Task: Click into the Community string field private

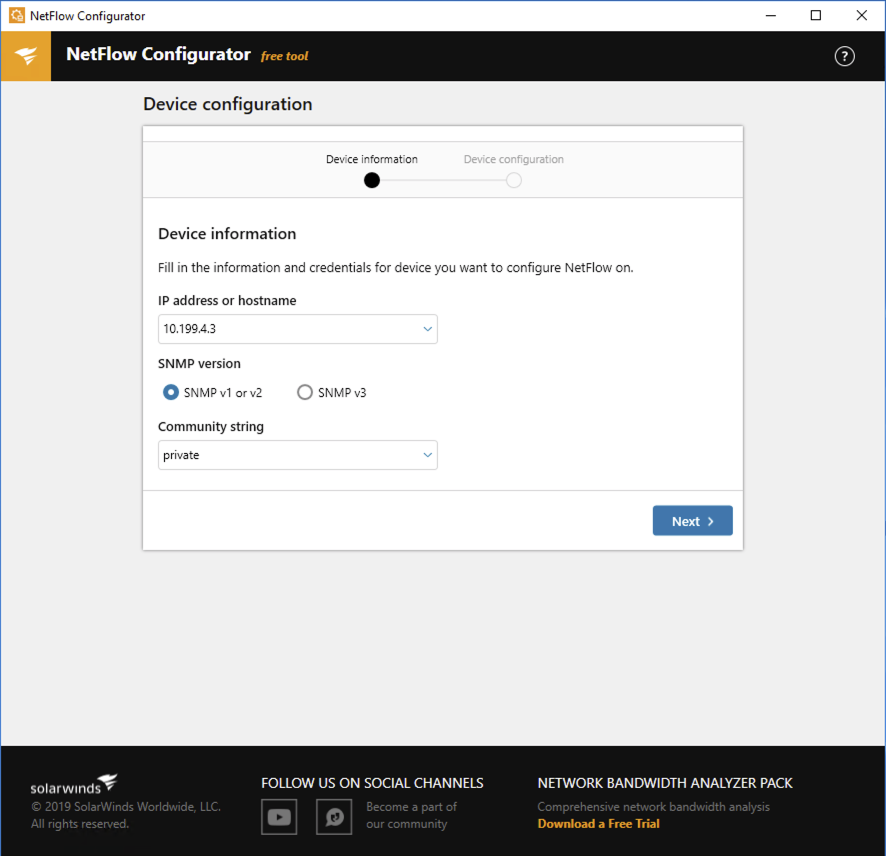Action: pyautogui.click(x=297, y=455)
